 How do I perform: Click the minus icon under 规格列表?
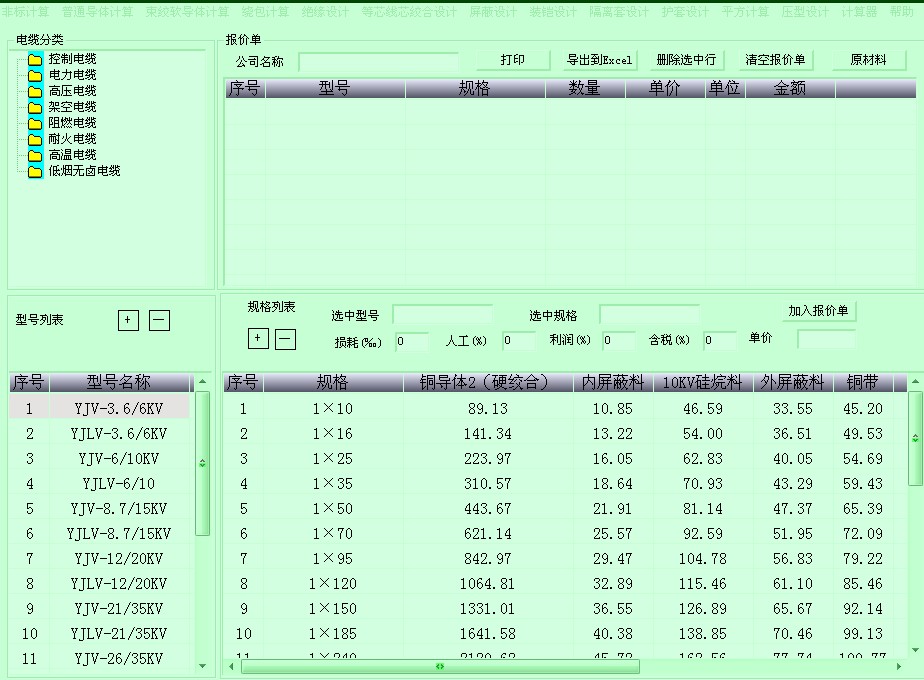click(x=285, y=339)
